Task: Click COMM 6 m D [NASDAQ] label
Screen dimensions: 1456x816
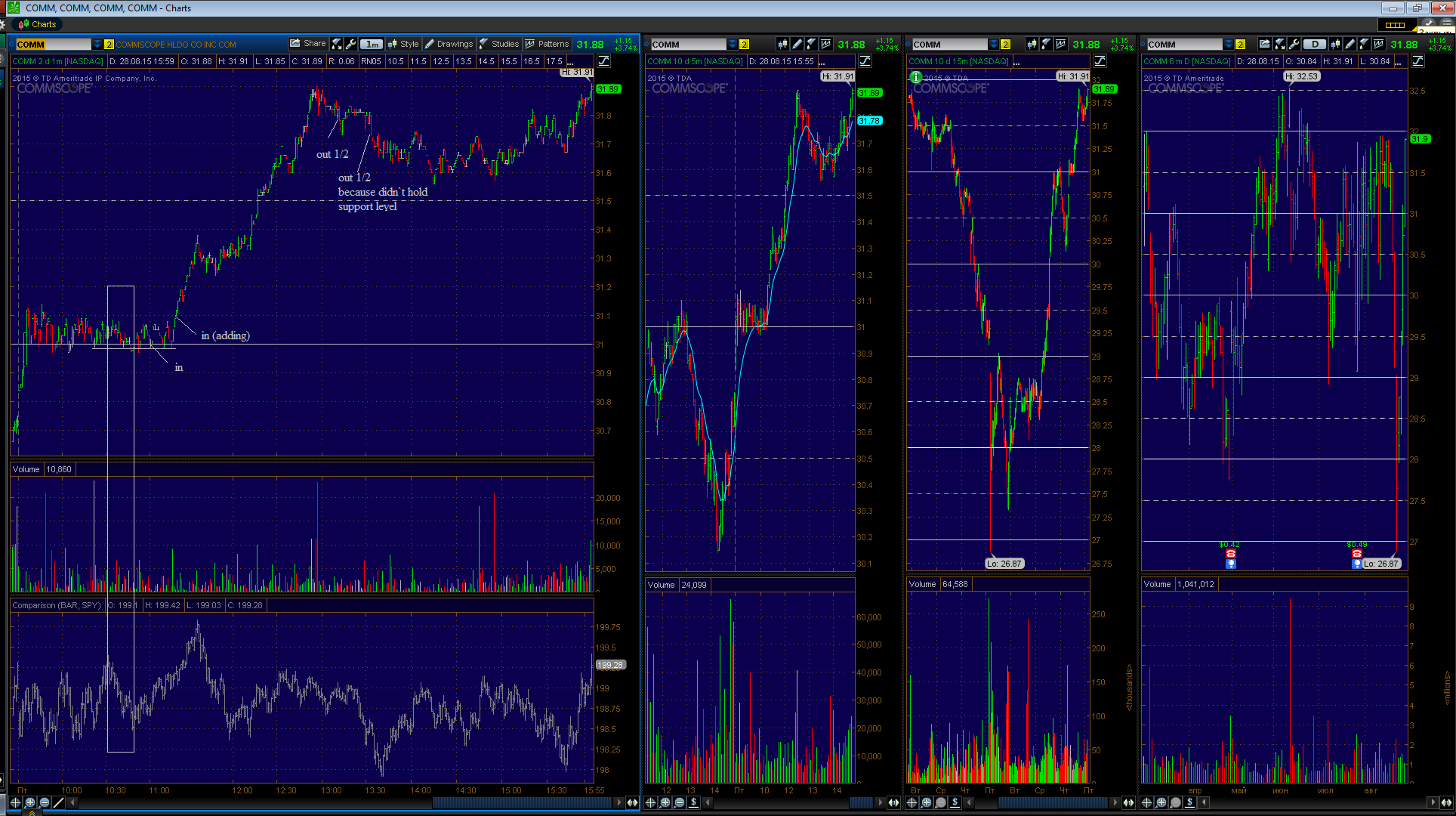Action: click(1187, 61)
